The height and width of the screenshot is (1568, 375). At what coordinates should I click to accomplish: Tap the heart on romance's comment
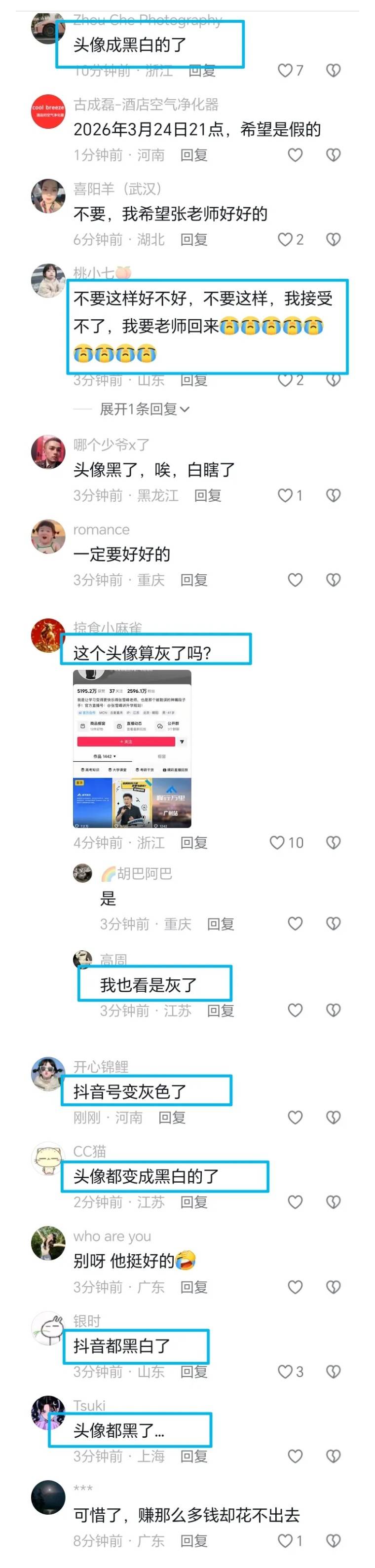pyautogui.click(x=295, y=580)
